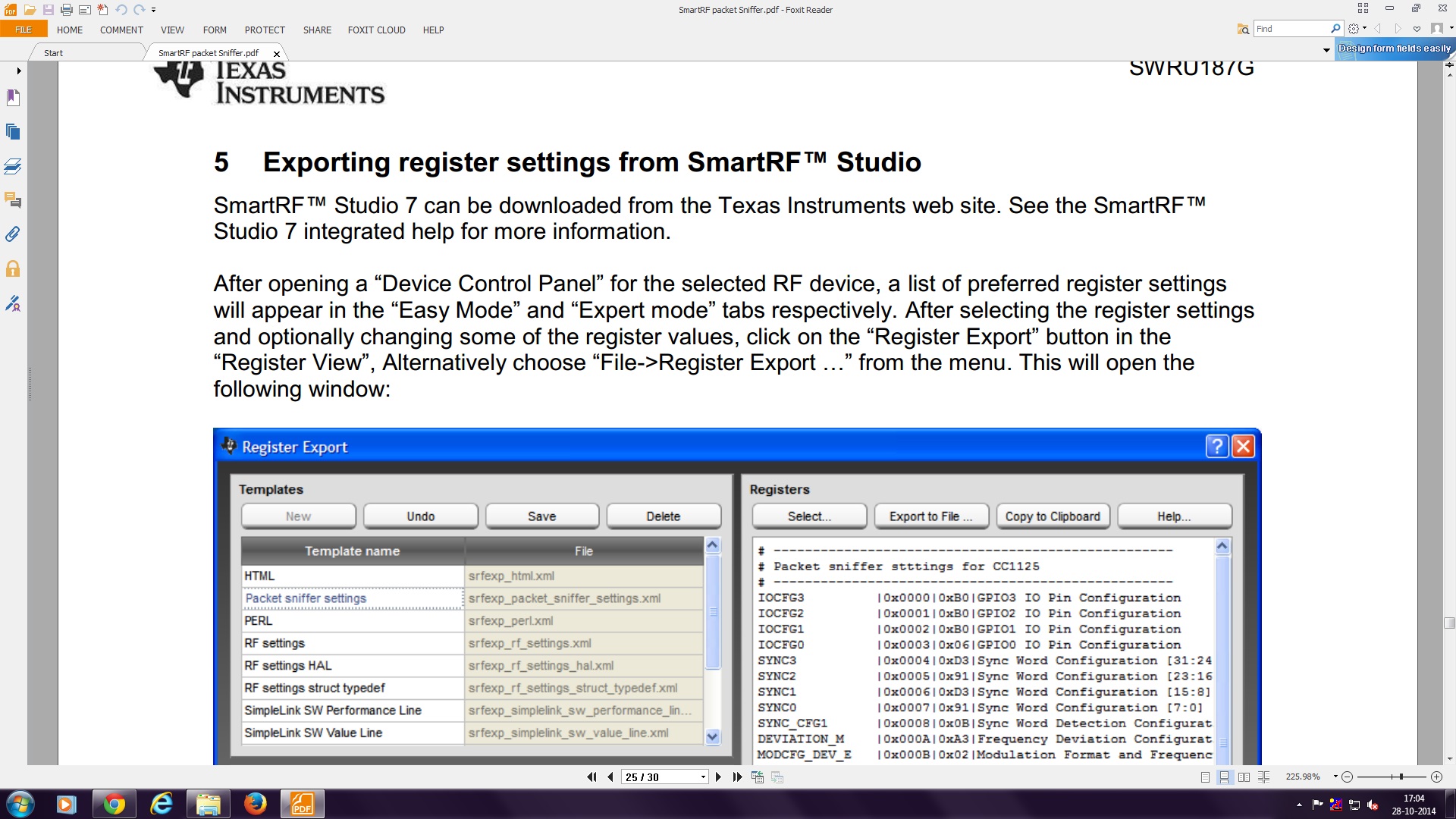Viewport: 1456px width, 819px height.
Task: Expand the left navigation panel arrow
Action: (19, 71)
